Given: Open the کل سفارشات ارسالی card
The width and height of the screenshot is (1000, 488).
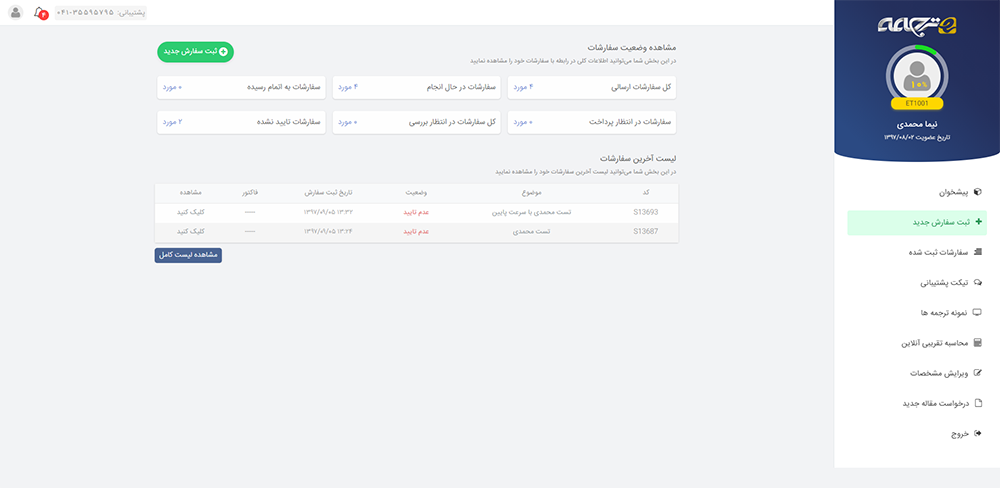Looking at the screenshot, I should (x=592, y=87).
